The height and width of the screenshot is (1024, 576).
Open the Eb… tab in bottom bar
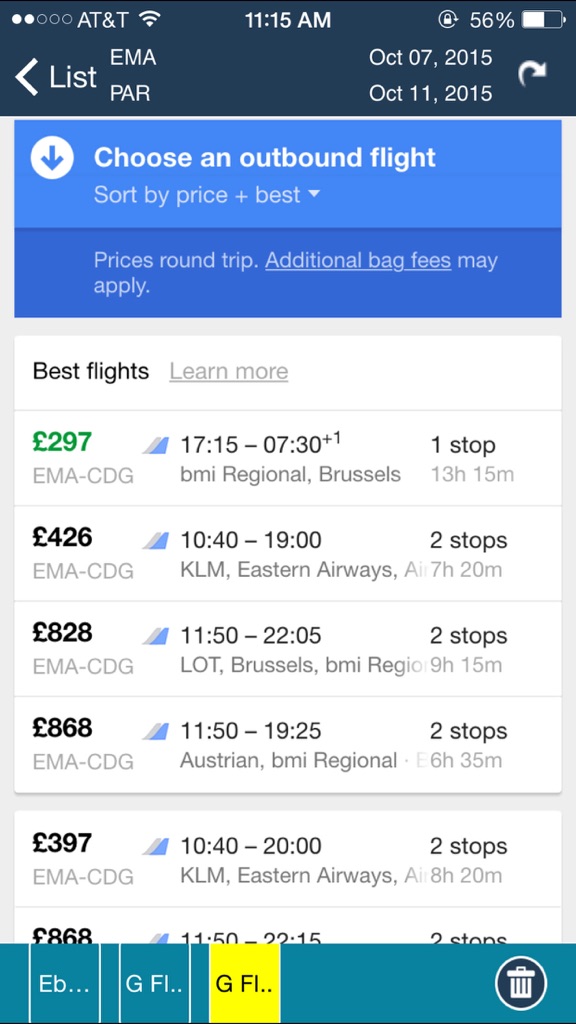[x=65, y=984]
